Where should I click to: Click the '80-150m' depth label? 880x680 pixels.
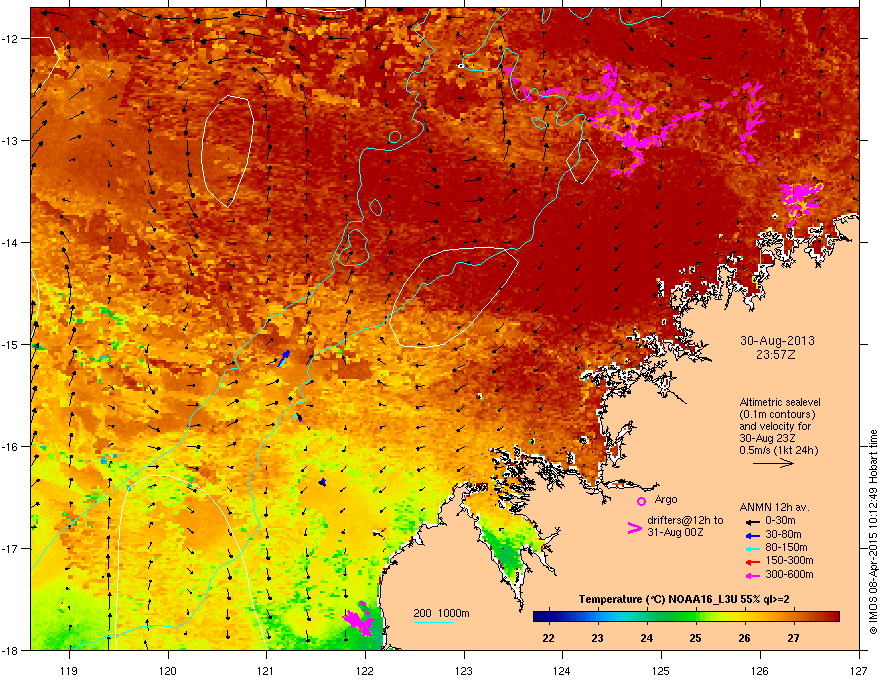pos(786,548)
